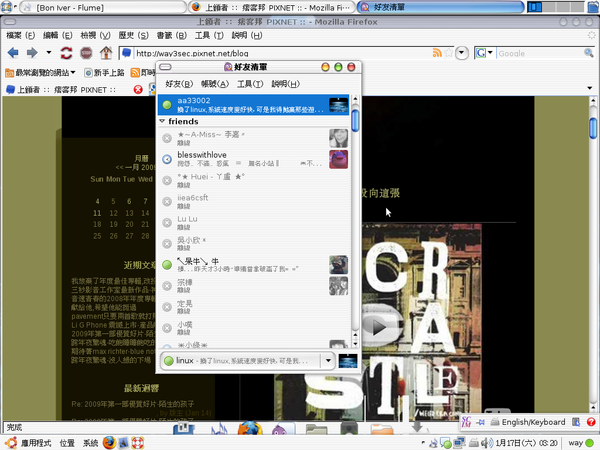The width and height of the screenshot is (600, 450).
Task: Select the aa33002 contact row
Action: pos(254,105)
